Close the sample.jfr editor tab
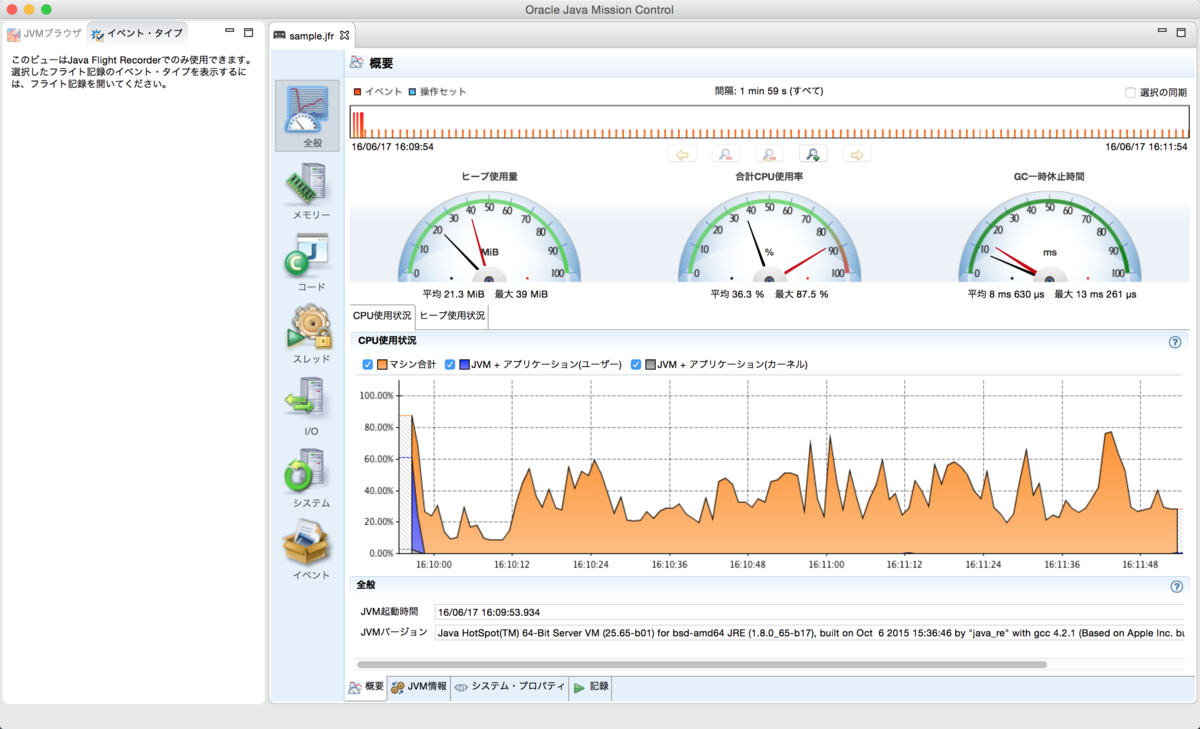The image size is (1200, 729). click(x=344, y=35)
